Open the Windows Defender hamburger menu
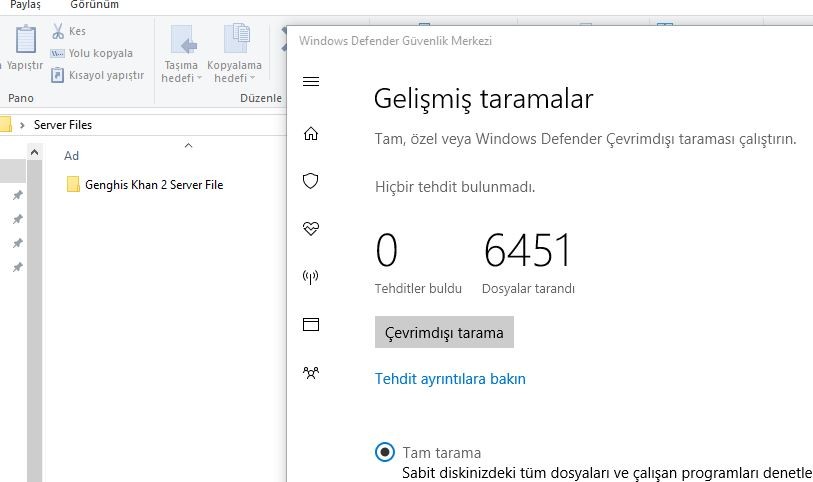Viewport: 813px width, 482px height. 311,81
